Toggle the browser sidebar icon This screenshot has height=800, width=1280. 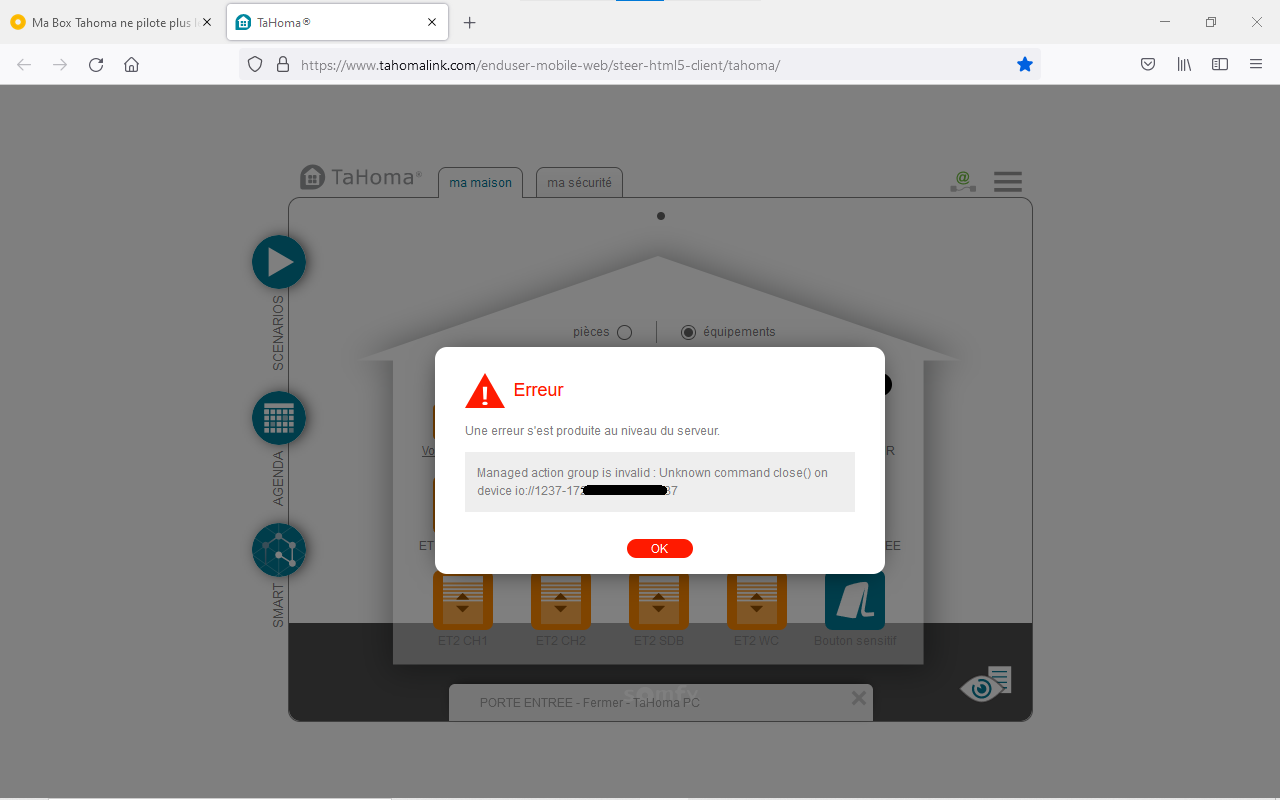pyautogui.click(x=1220, y=65)
